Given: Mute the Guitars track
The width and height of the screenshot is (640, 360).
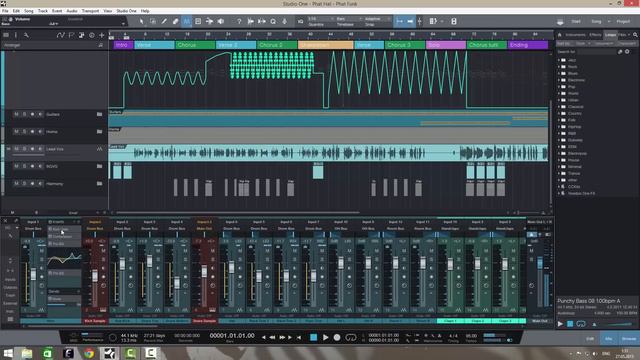Looking at the screenshot, I should (x=16, y=114).
